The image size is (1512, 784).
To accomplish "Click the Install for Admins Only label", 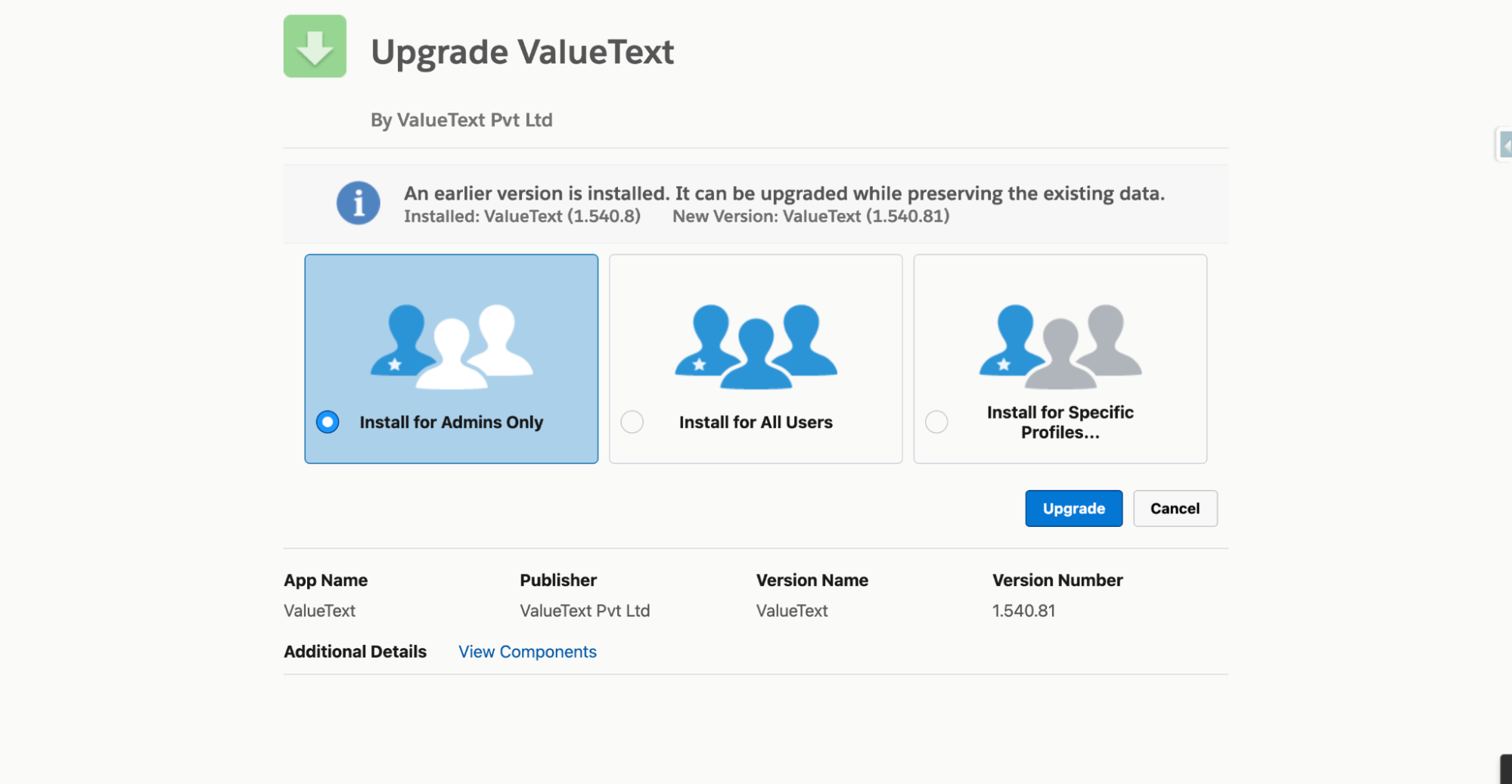I will [x=452, y=422].
